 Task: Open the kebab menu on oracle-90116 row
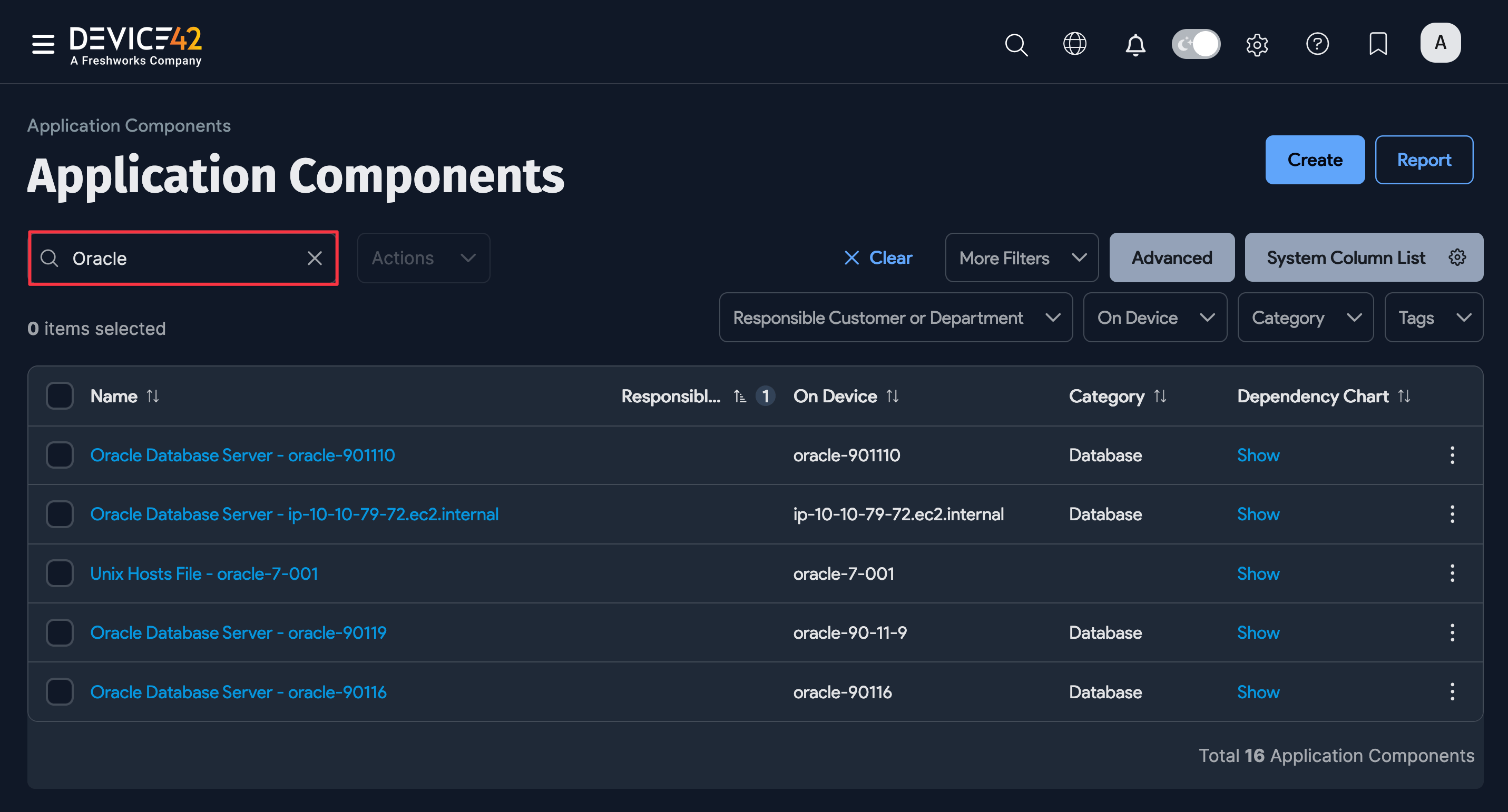coord(1453,691)
